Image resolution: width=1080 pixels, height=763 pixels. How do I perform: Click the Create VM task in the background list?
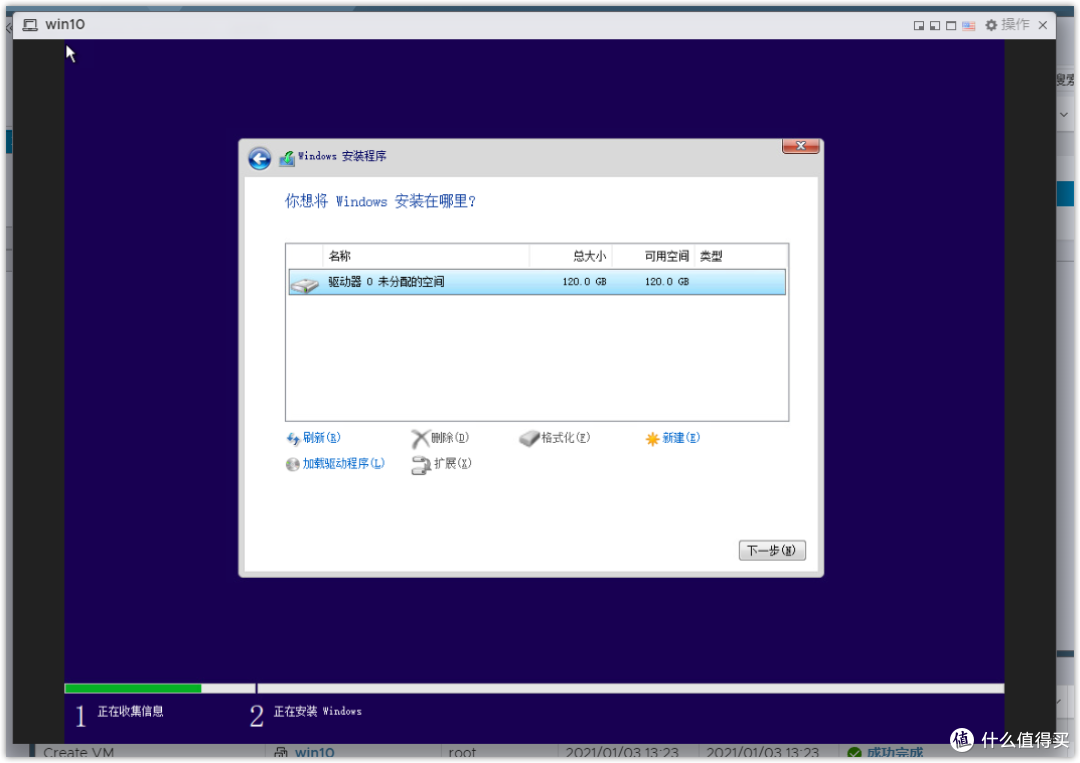(79, 753)
